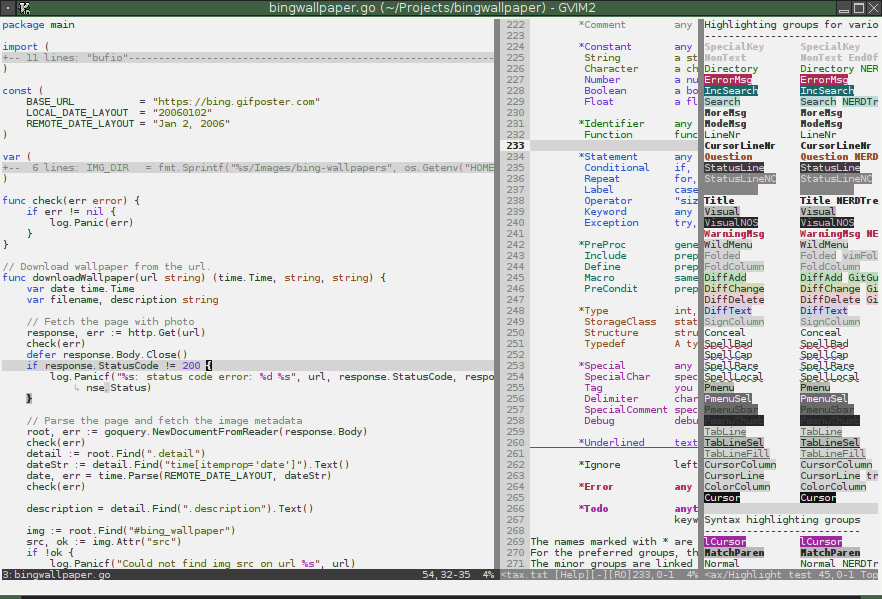Click the number 200 in the status check
The image size is (882, 599).
click(191, 366)
